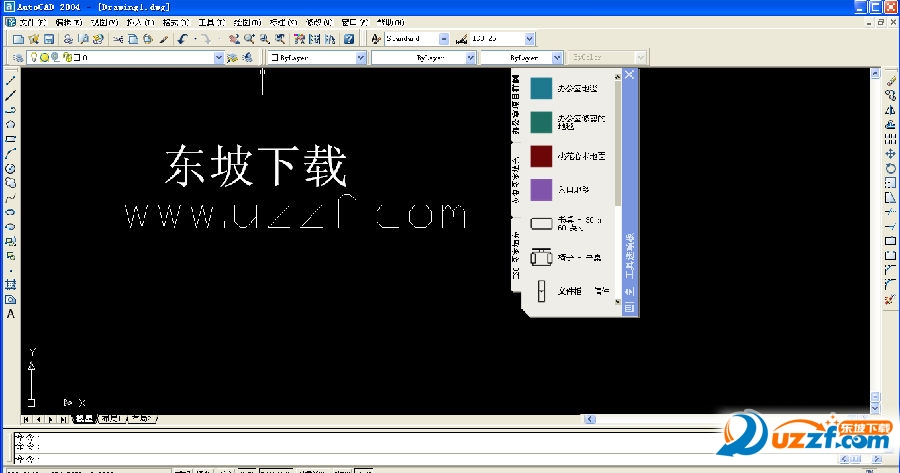Toggle layer 0 lock icon
Screen dimensions: 900x473
(68, 57)
